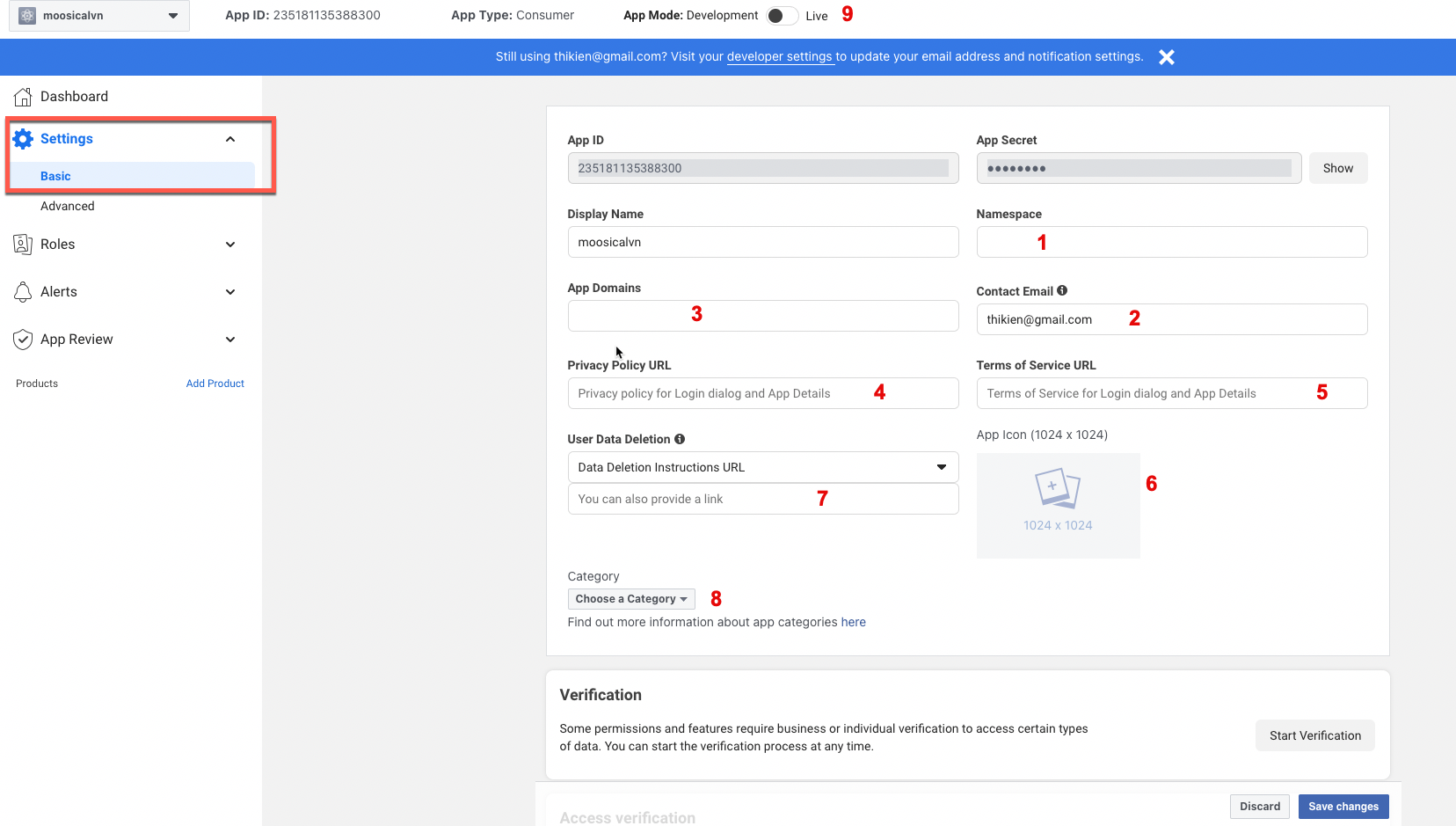Click the Add Product link

point(215,384)
